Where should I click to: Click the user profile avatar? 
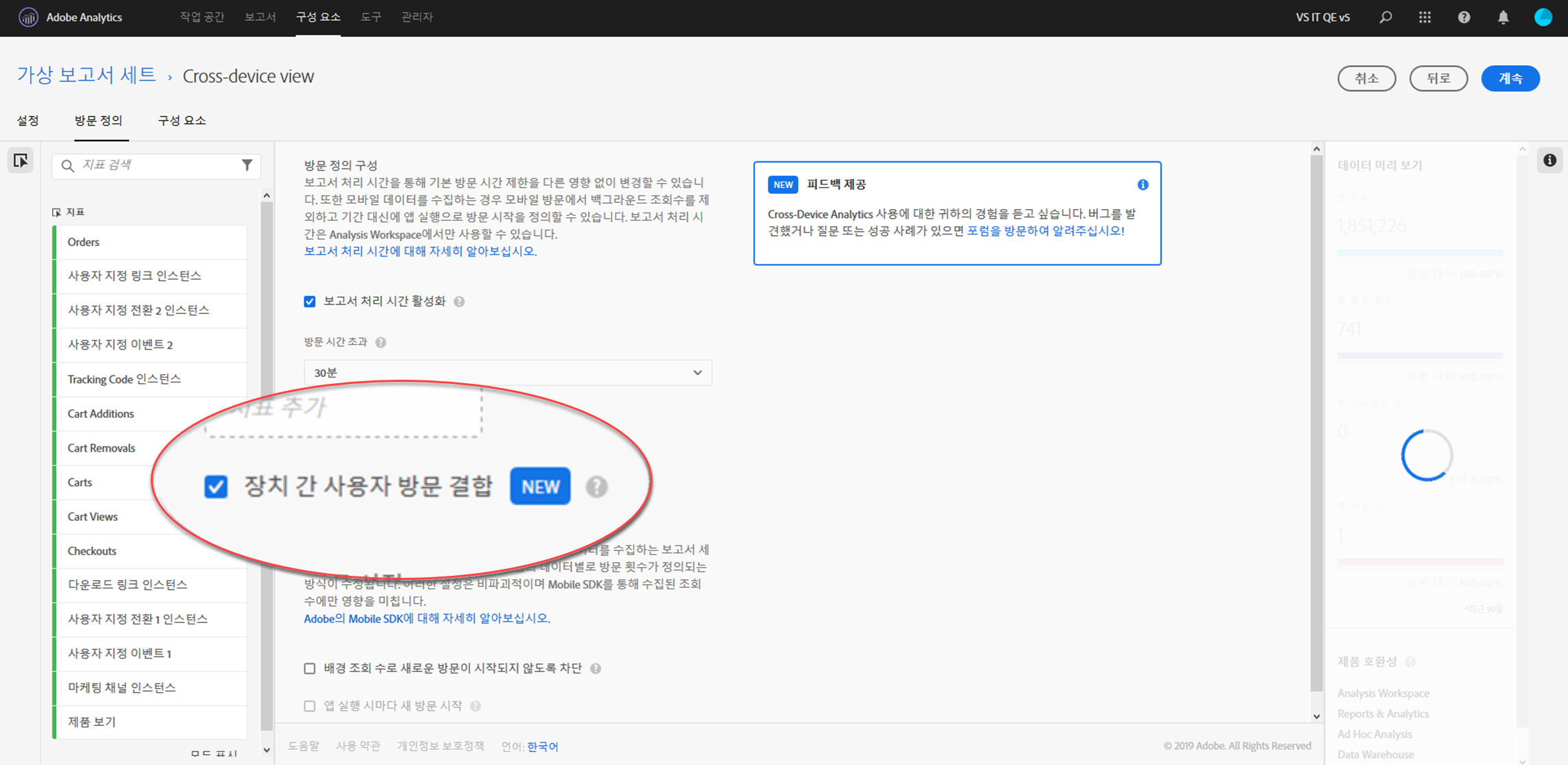point(1543,17)
